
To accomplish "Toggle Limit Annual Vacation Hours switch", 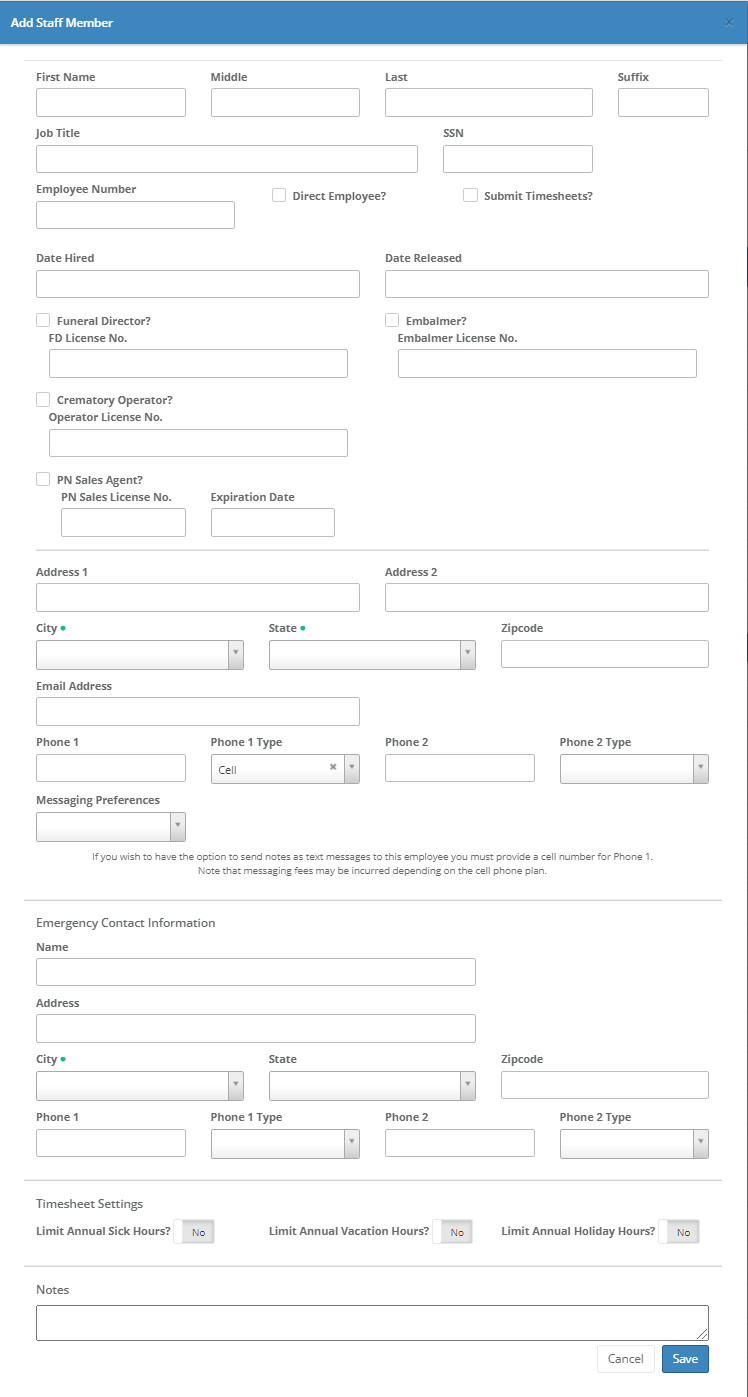I will pyautogui.click(x=453, y=1232).
